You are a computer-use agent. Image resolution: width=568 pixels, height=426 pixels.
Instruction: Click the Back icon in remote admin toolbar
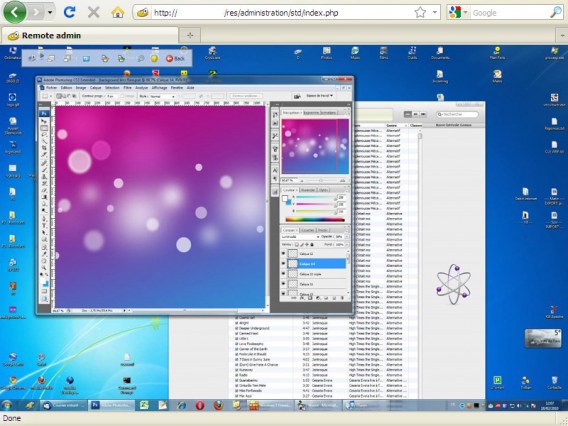point(175,58)
